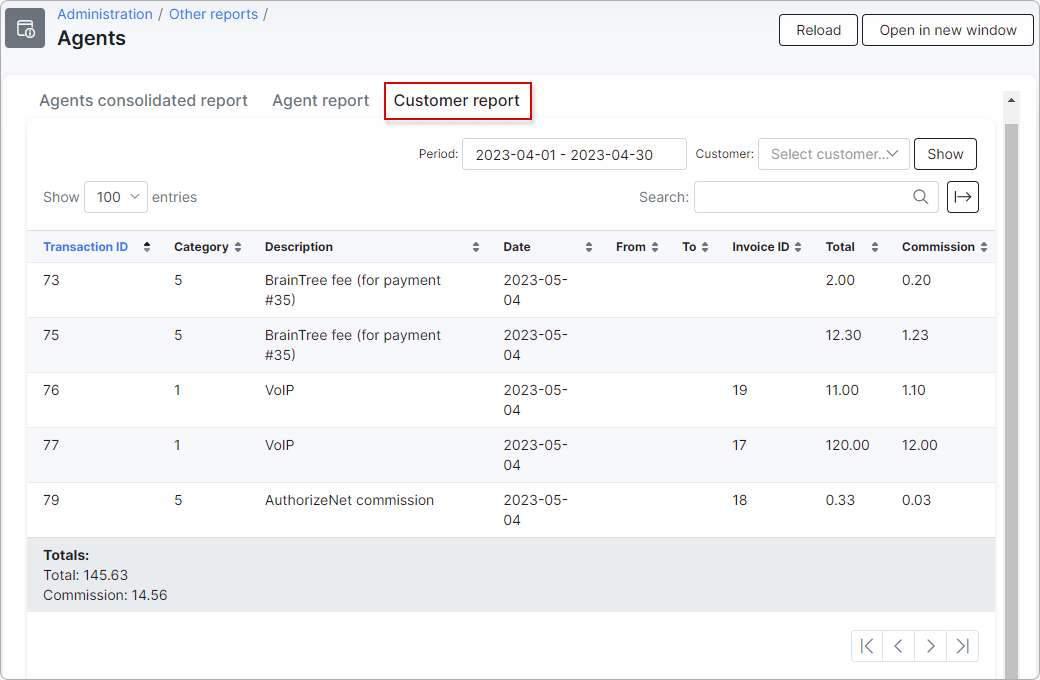Click transaction ID 79 cell
Viewport: 1040px width, 680px height.
51,500
